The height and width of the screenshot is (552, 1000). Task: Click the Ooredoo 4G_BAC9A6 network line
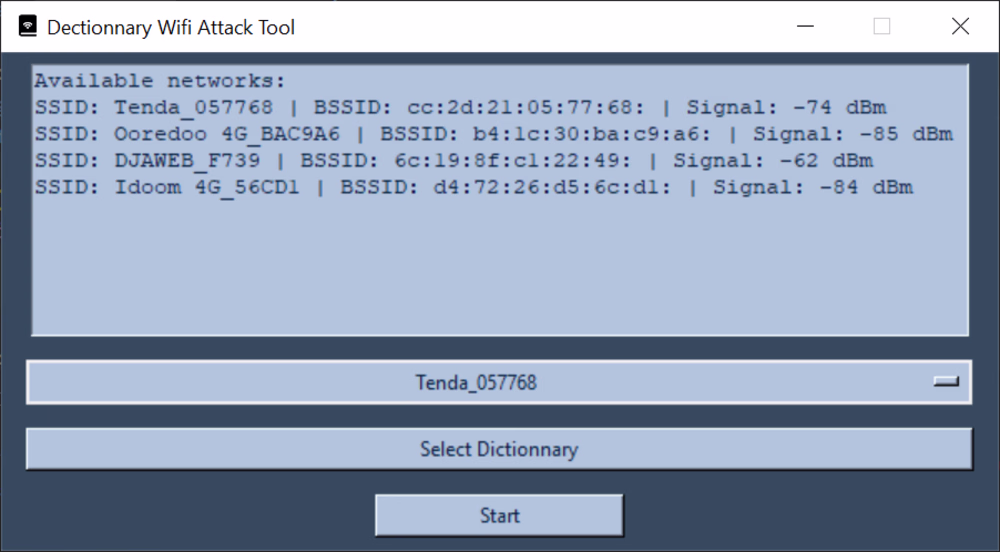pos(493,134)
